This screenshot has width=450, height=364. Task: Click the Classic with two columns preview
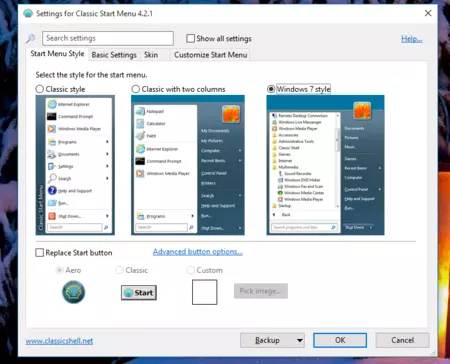coord(188,165)
